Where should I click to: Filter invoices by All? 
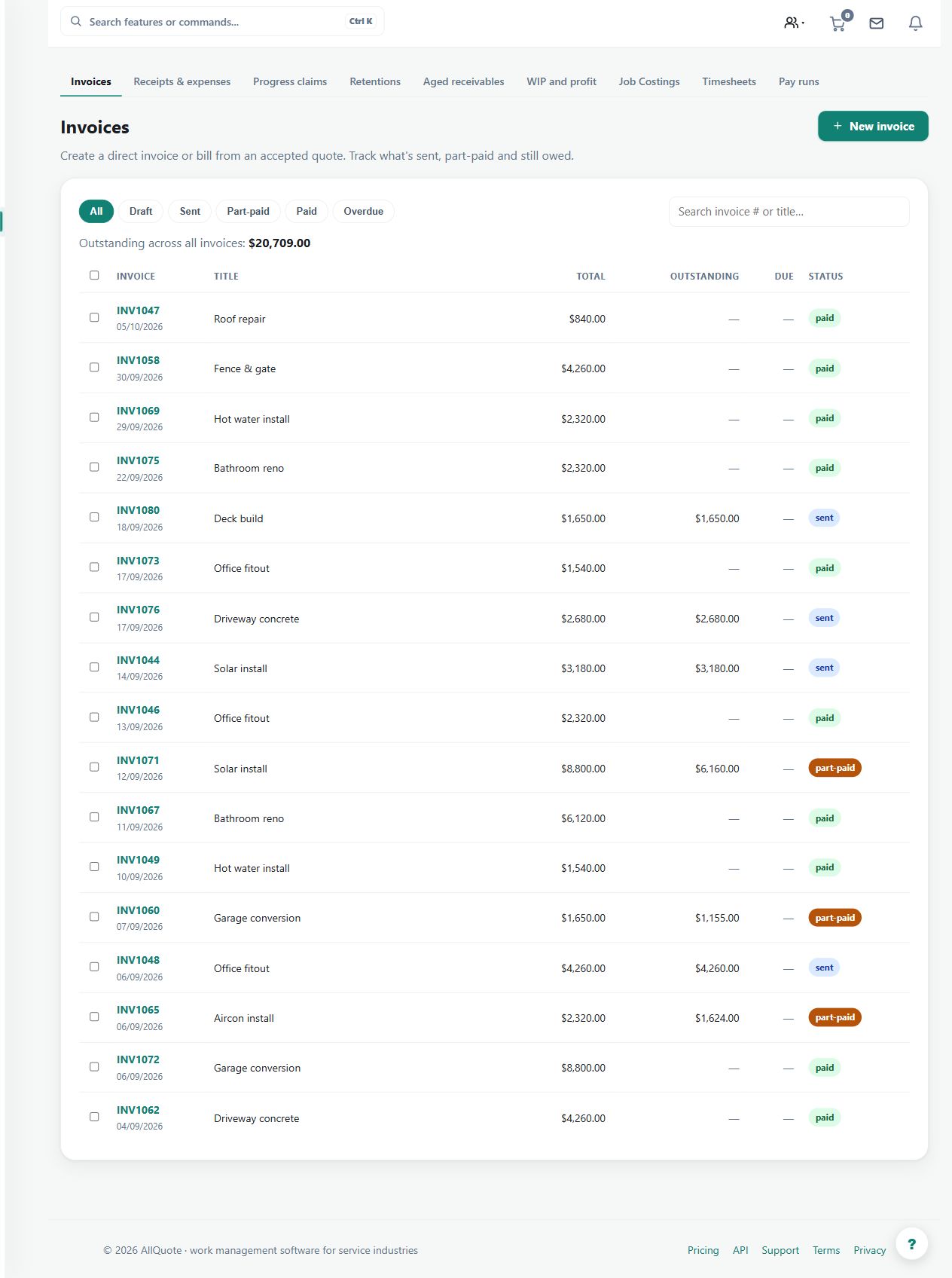click(x=96, y=211)
